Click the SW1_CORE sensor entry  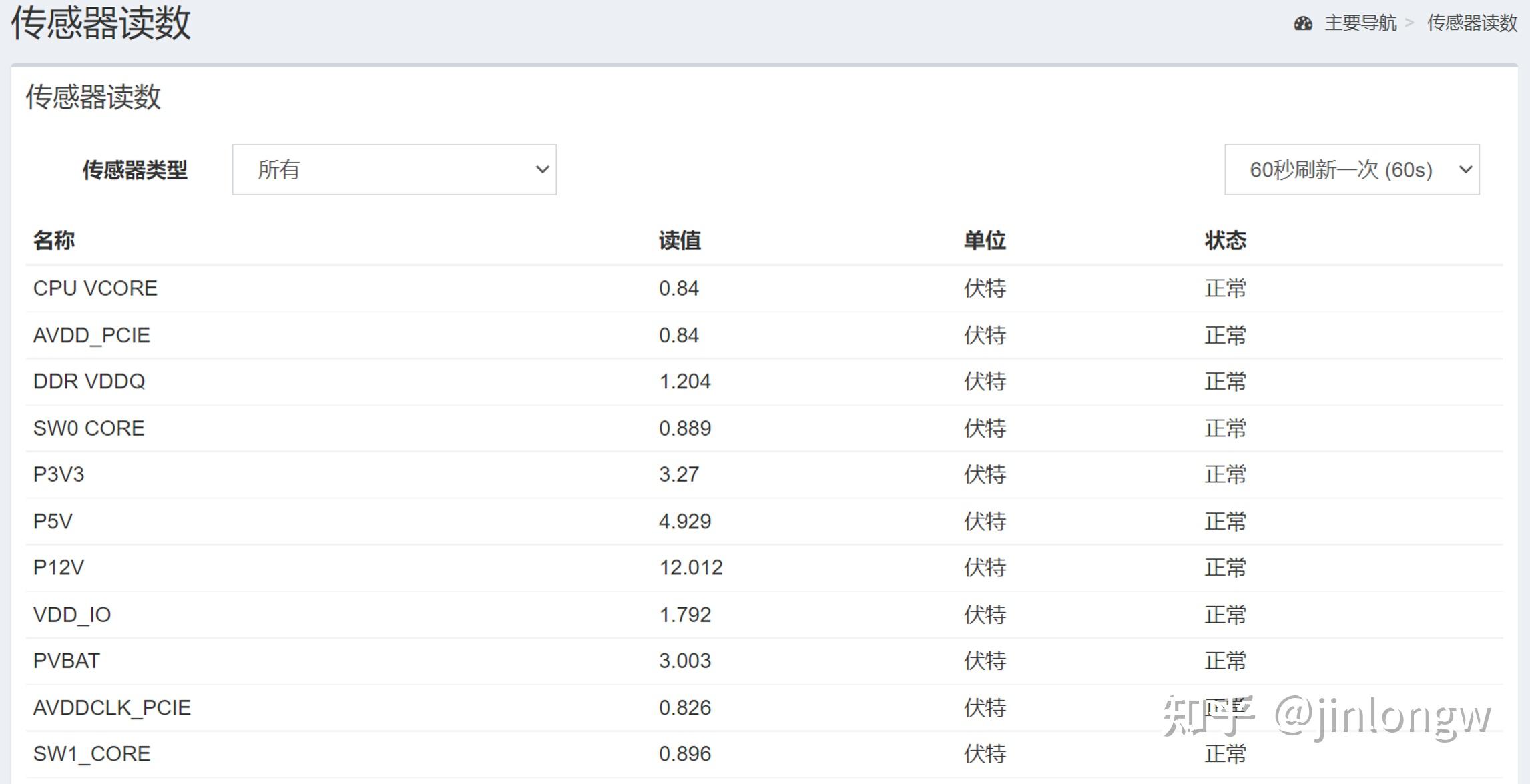click(91, 754)
